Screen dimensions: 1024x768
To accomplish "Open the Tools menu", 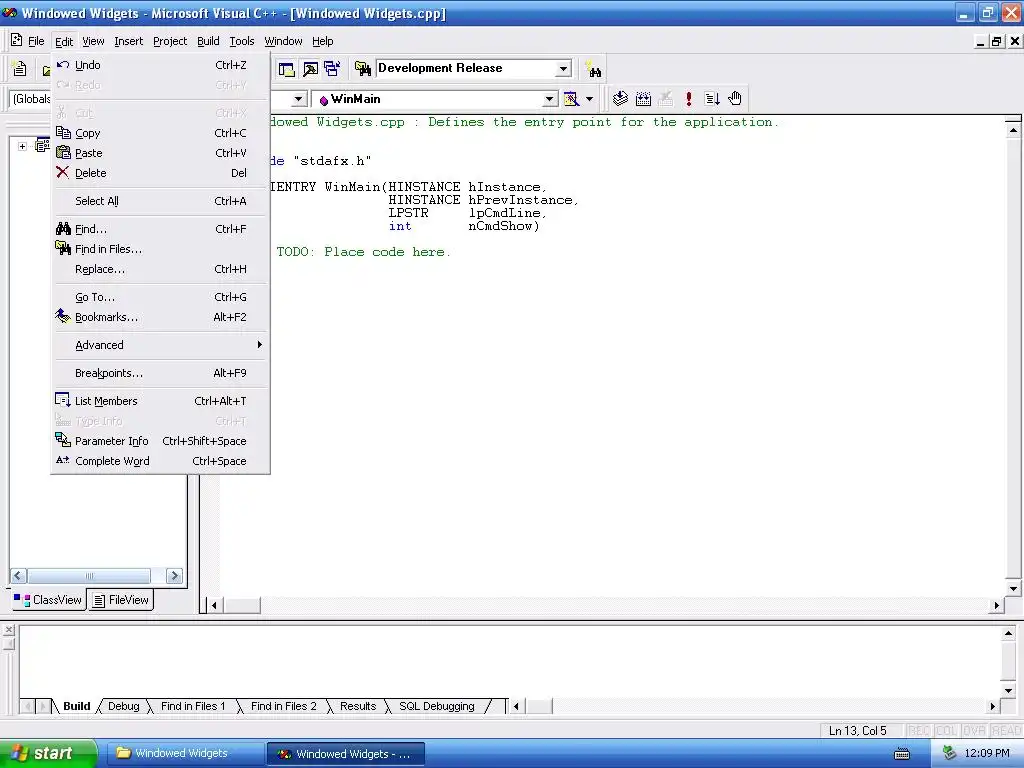I will (x=242, y=41).
